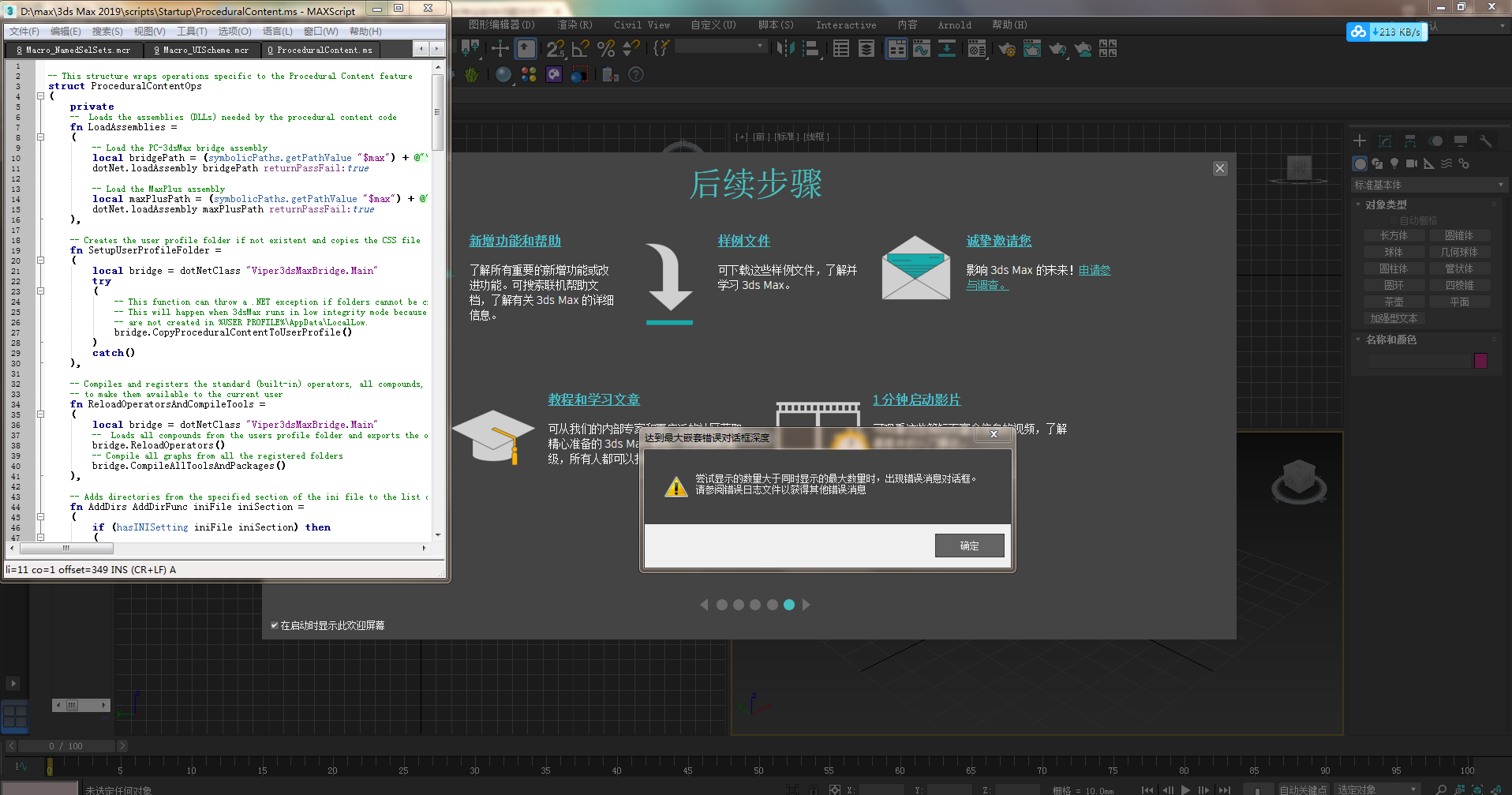Click the purple palette icon
The height and width of the screenshot is (795, 1512).
tap(554, 74)
